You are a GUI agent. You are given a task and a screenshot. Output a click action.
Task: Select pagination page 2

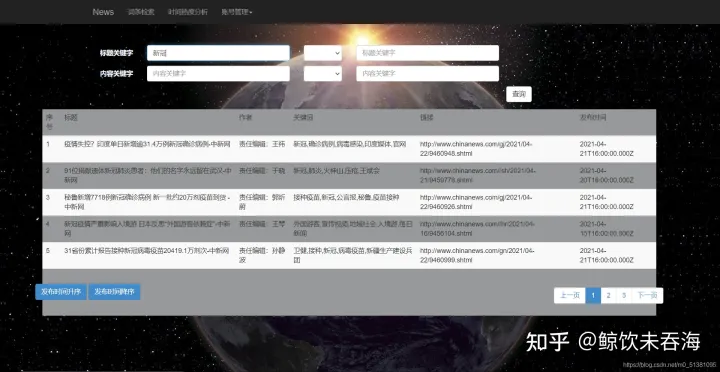click(x=608, y=295)
